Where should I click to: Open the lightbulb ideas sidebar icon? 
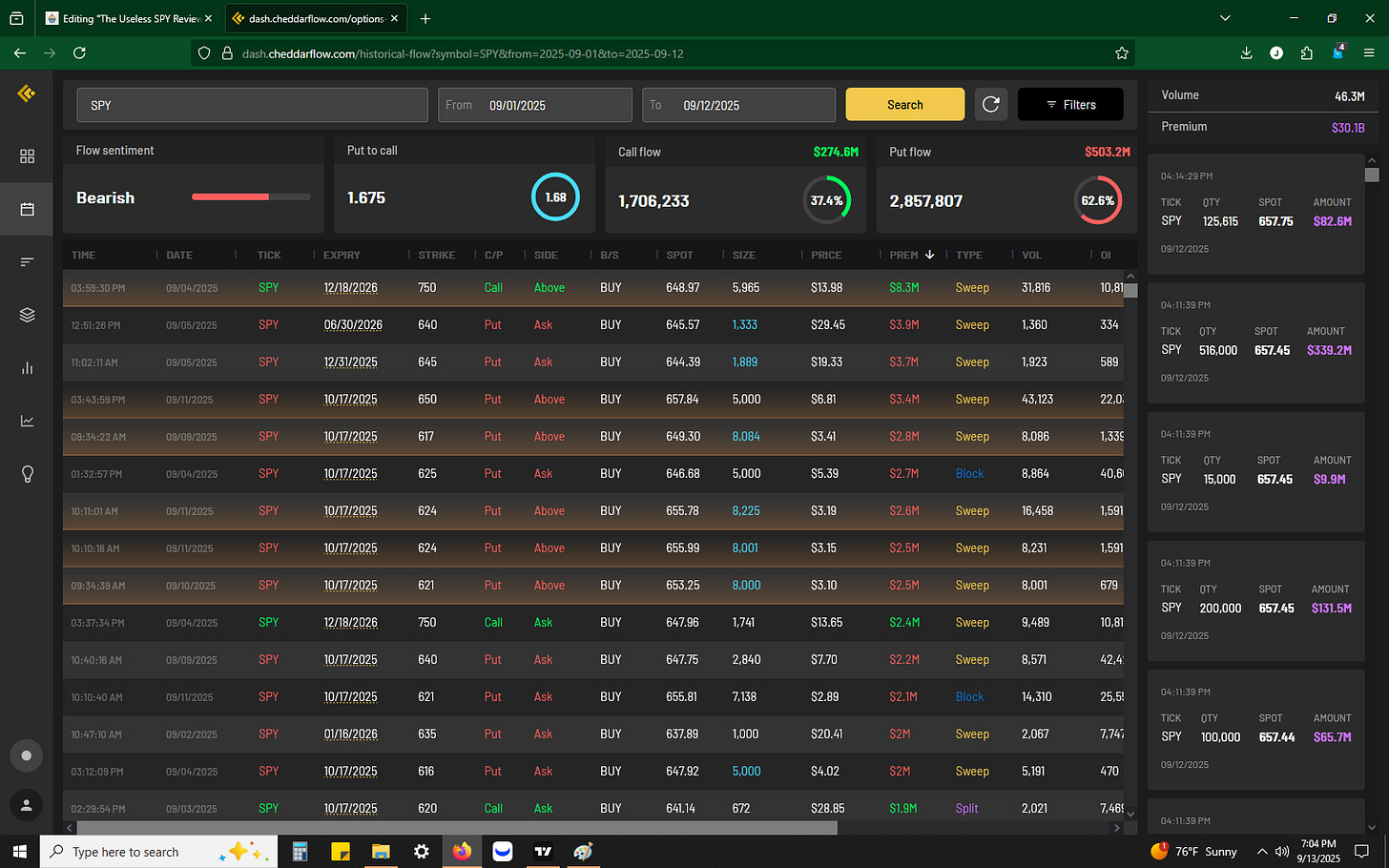pos(27,474)
